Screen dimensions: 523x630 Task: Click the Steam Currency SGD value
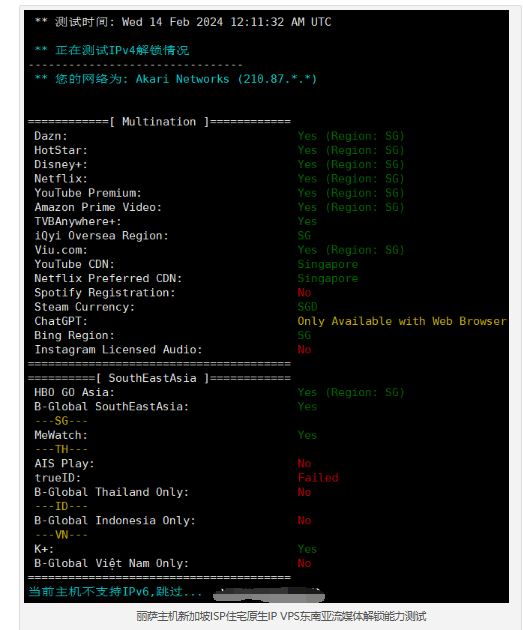pos(307,307)
